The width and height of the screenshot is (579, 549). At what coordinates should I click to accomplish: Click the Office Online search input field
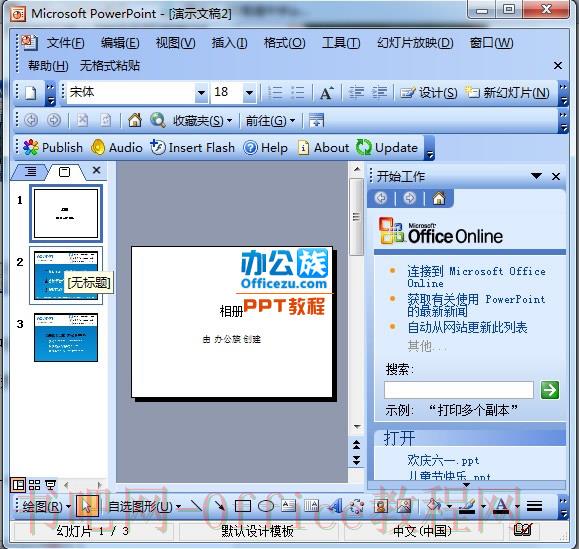[459, 390]
